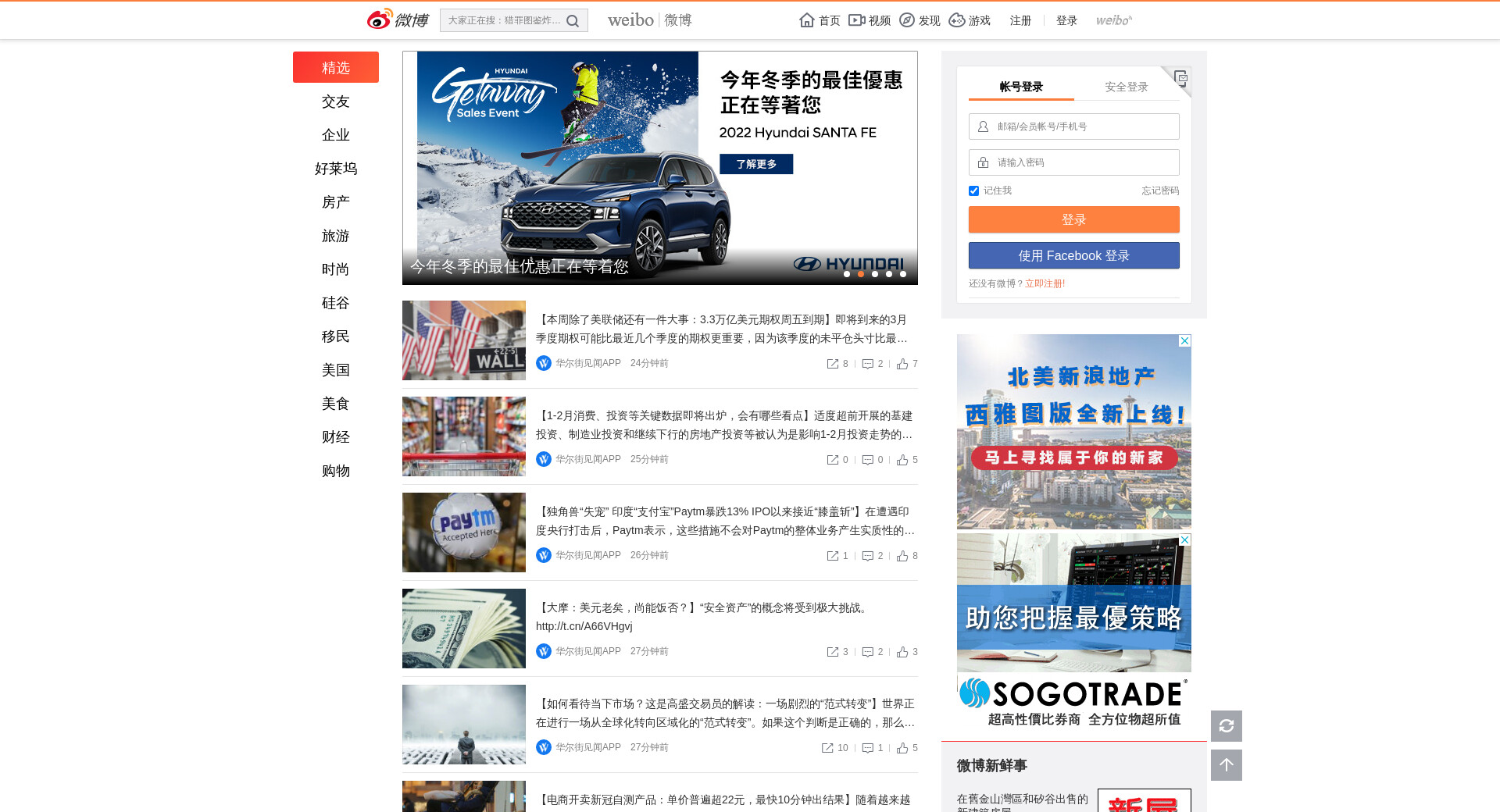The width and height of the screenshot is (1500, 812).
Task: Switch to the 安全登录 tab
Action: point(1126,87)
